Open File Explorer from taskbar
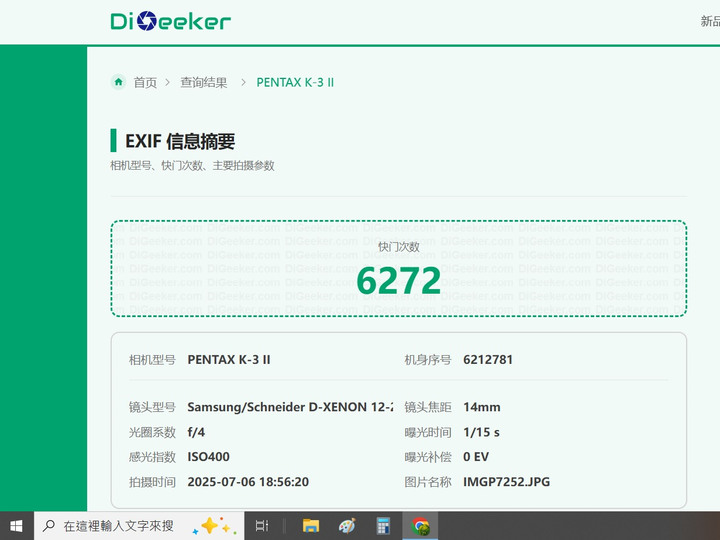720x540 pixels. pyautogui.click(x=311, y=526)
